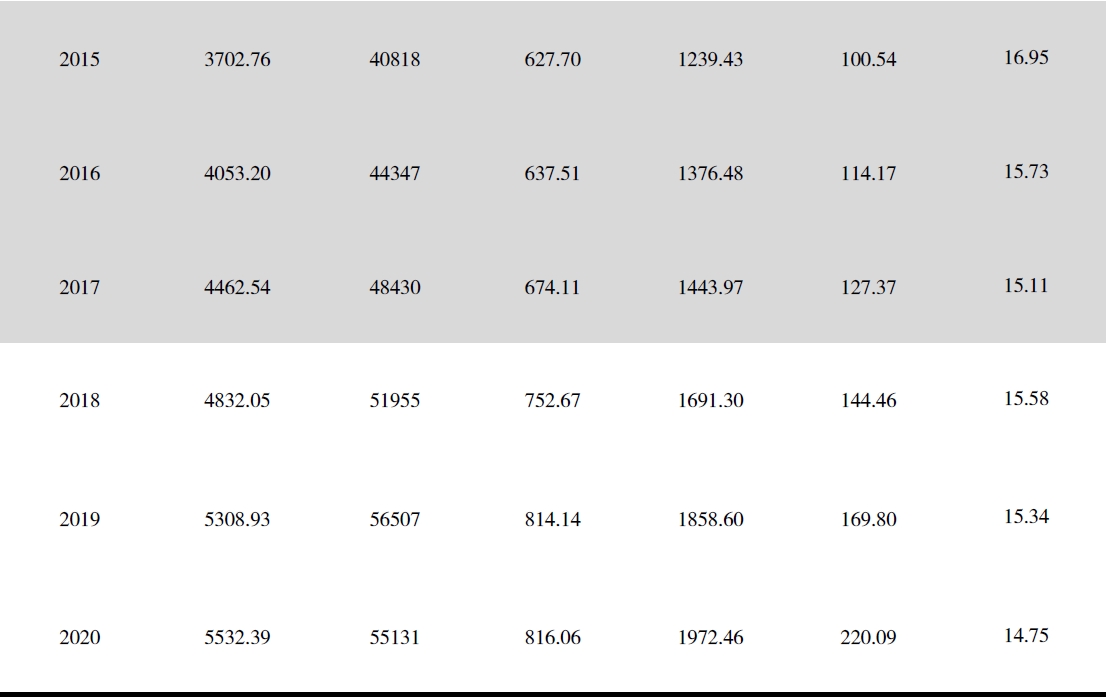Click the value 4053.20
Screen dimensions: 1108x700
click(x=237, y=173)
